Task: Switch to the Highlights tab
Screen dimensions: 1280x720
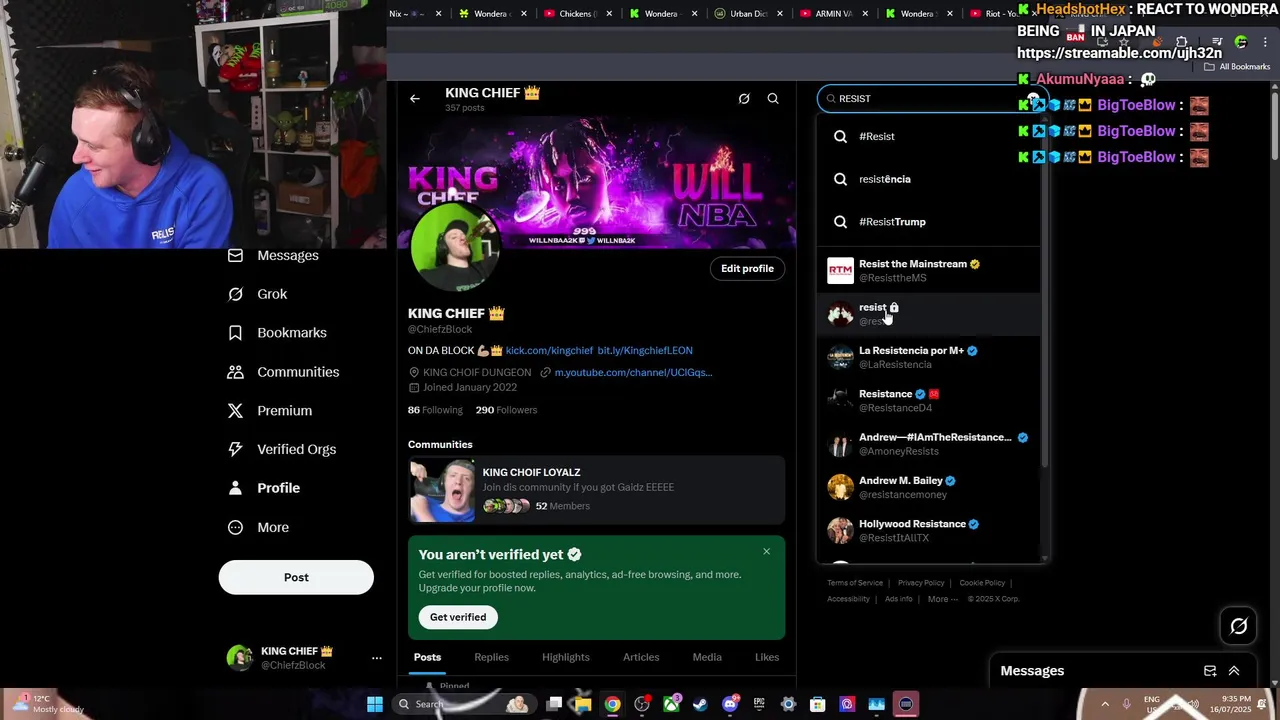Action: pos(565,657)
